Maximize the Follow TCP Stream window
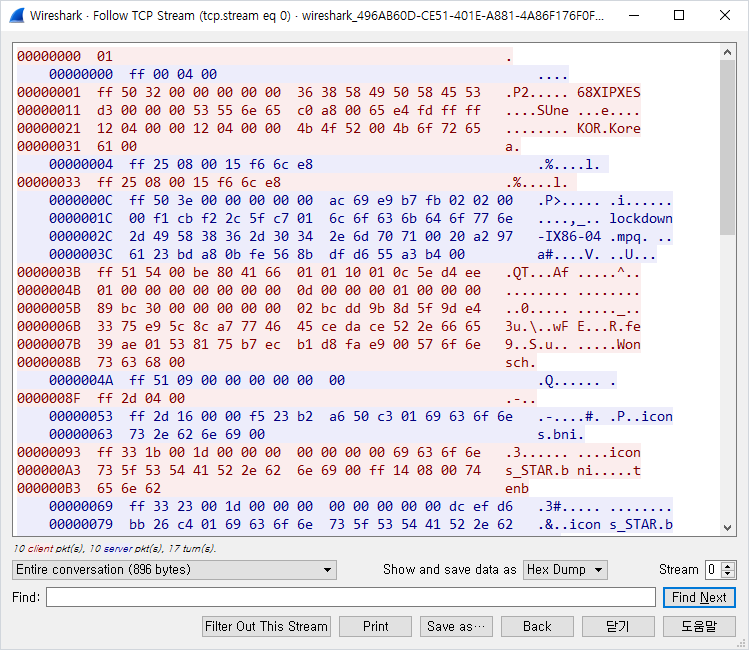 pos(679,15)
